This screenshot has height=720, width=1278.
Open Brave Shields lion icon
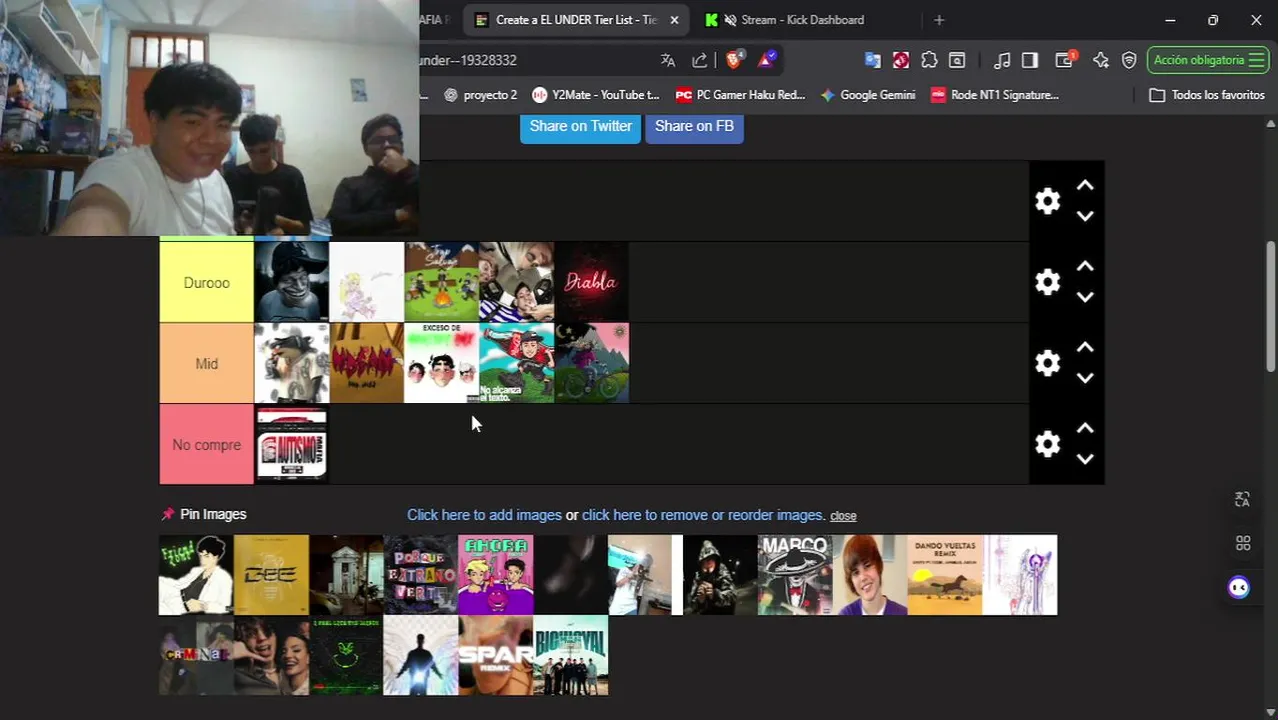click(x=733, y=60)
